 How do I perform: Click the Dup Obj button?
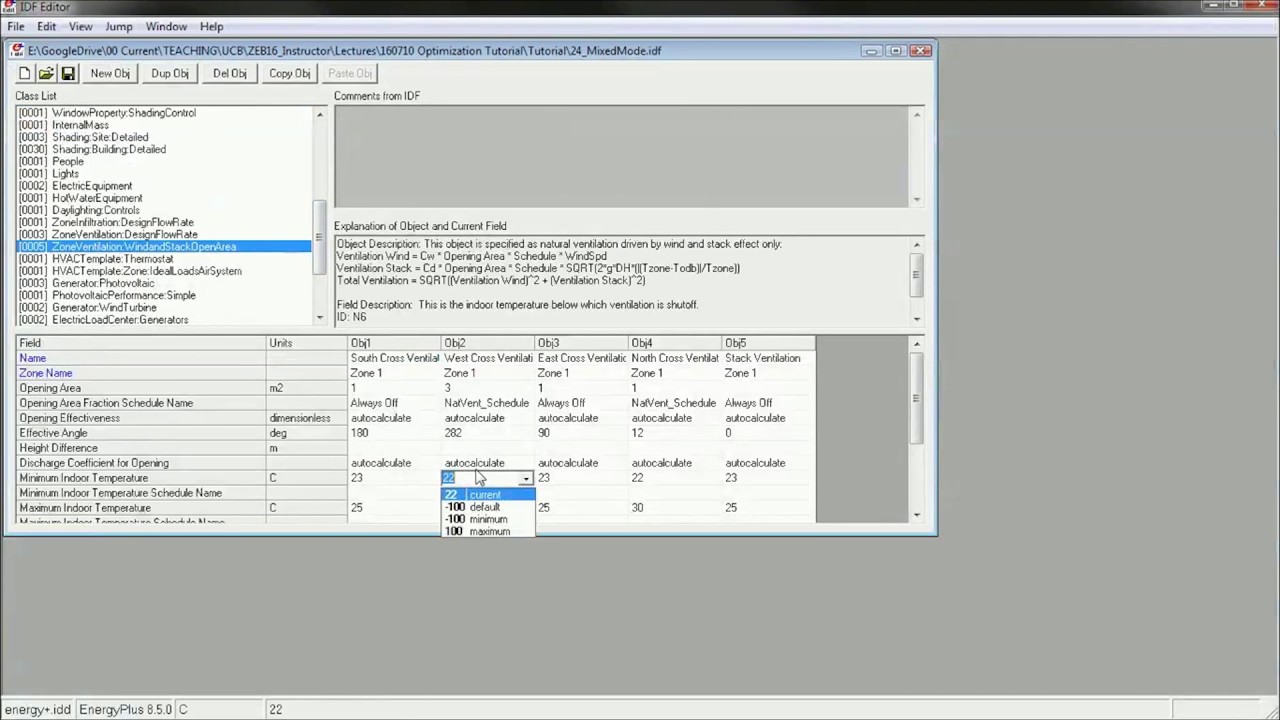[170, 73]
